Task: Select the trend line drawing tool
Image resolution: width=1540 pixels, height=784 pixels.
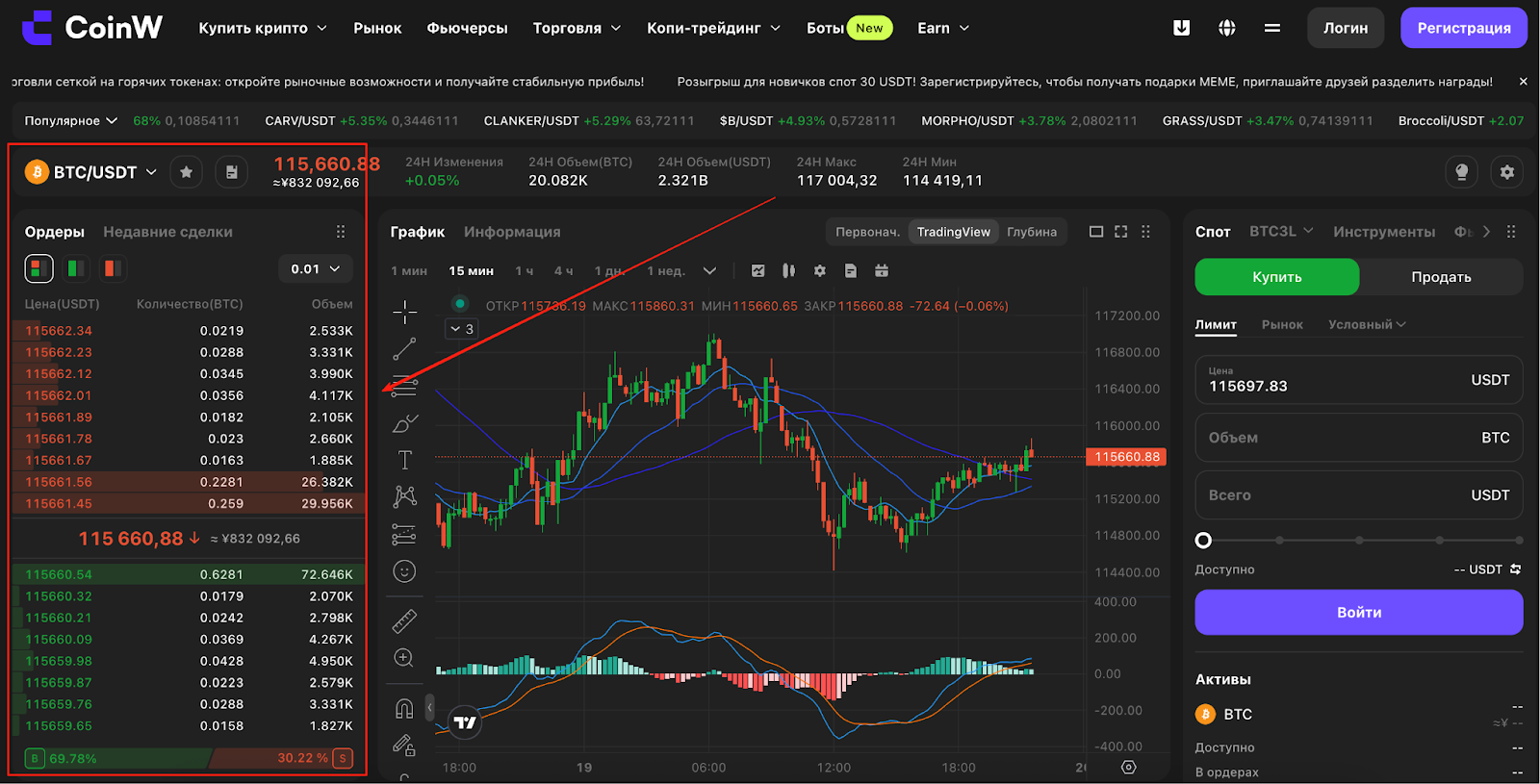Action: point(404,349)
